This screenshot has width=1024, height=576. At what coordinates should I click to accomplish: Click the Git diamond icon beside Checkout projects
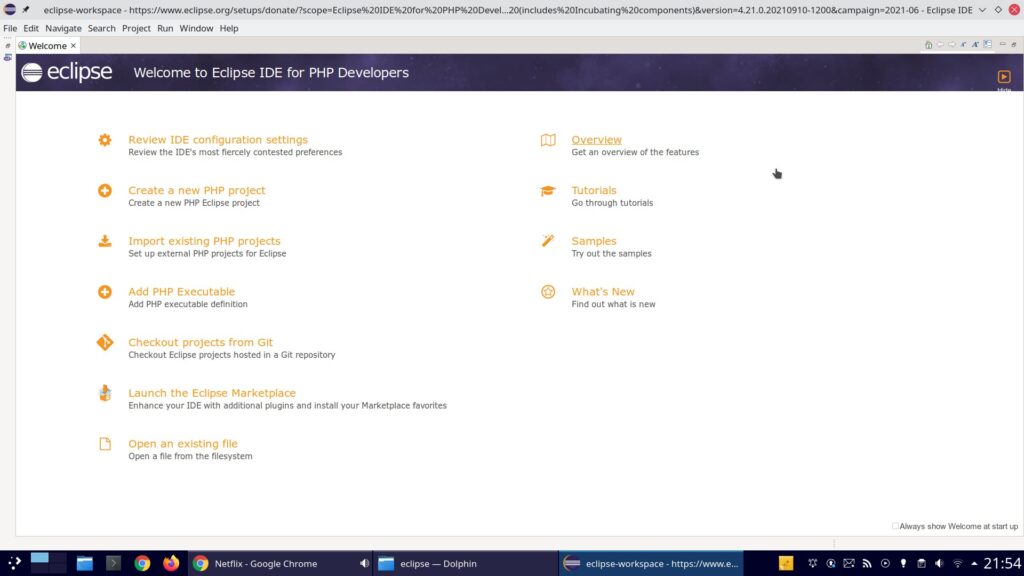(104, 342)
